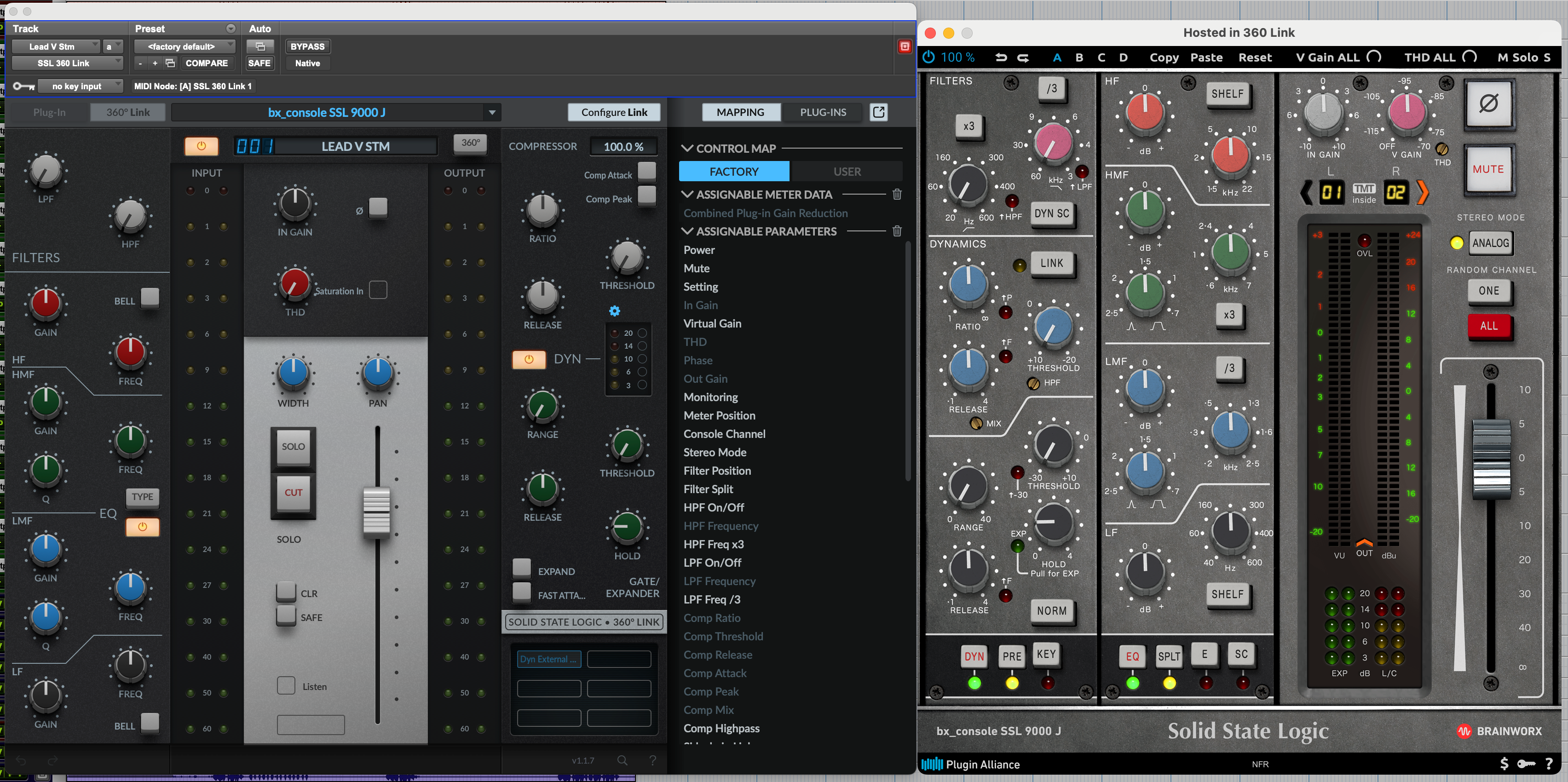Click the Reset button in bx_console toolbar

(x=1255, y=57)
